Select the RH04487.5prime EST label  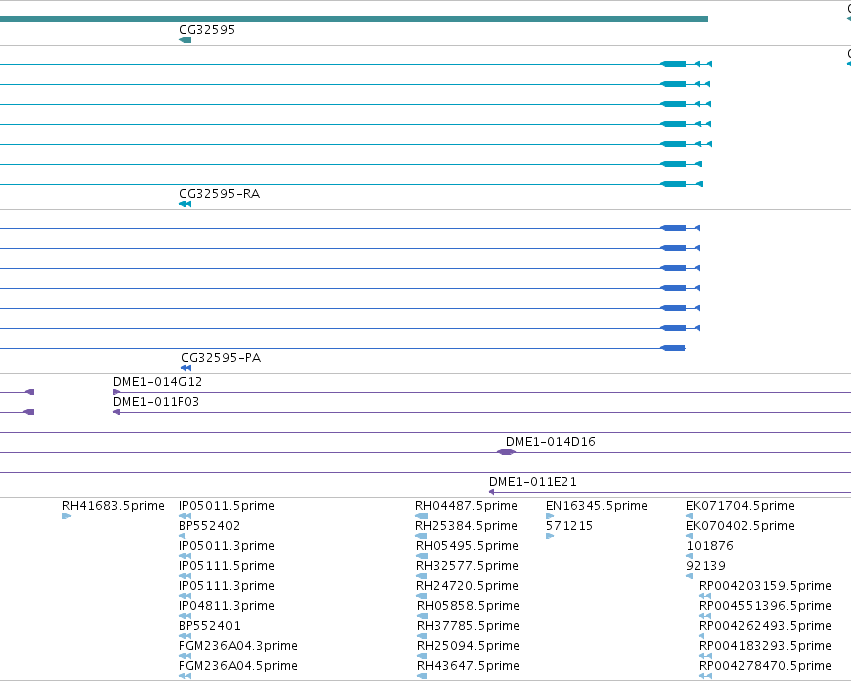[466, 506]
